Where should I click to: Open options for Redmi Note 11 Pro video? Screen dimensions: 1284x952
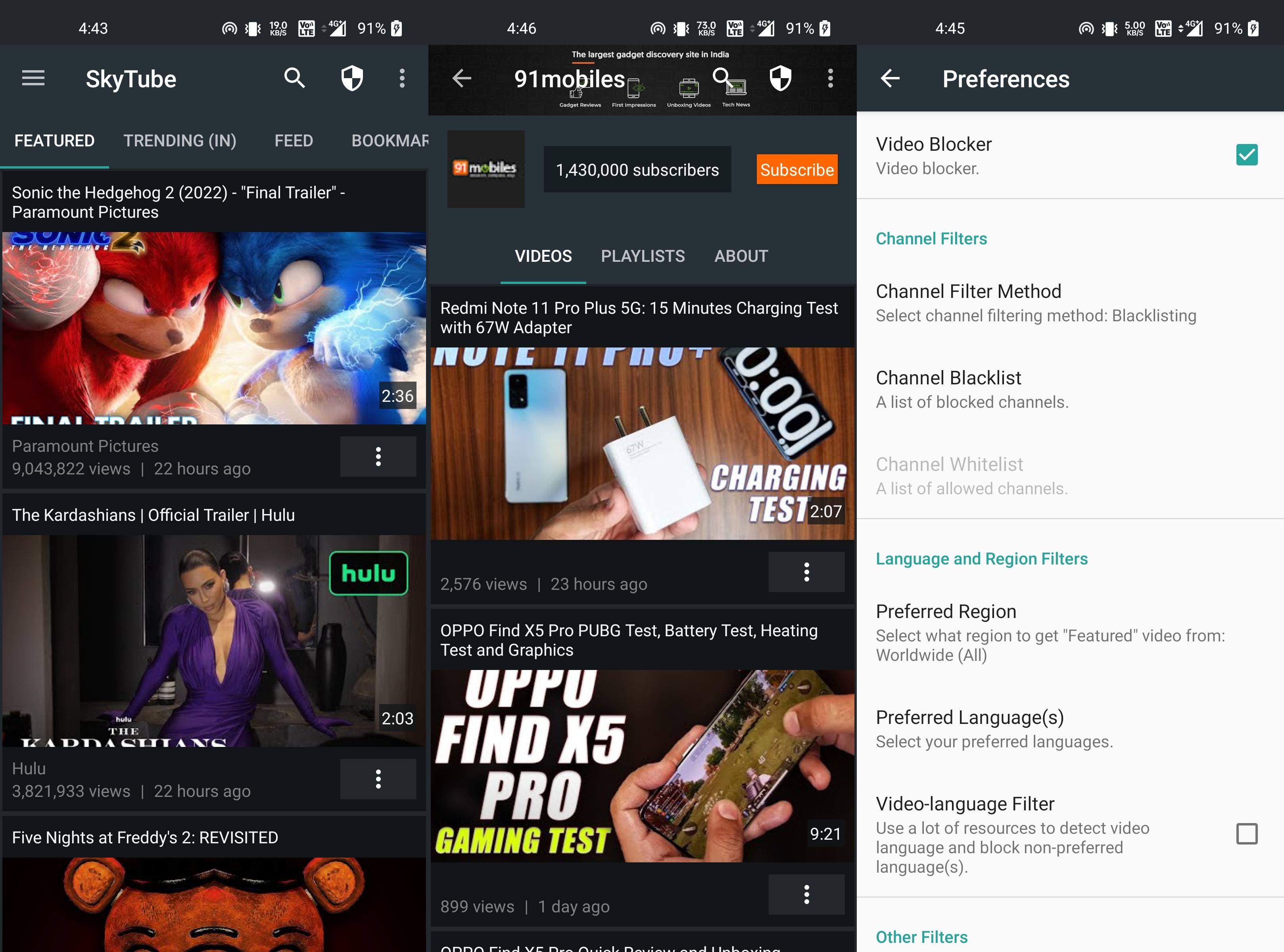coord(806,572)
